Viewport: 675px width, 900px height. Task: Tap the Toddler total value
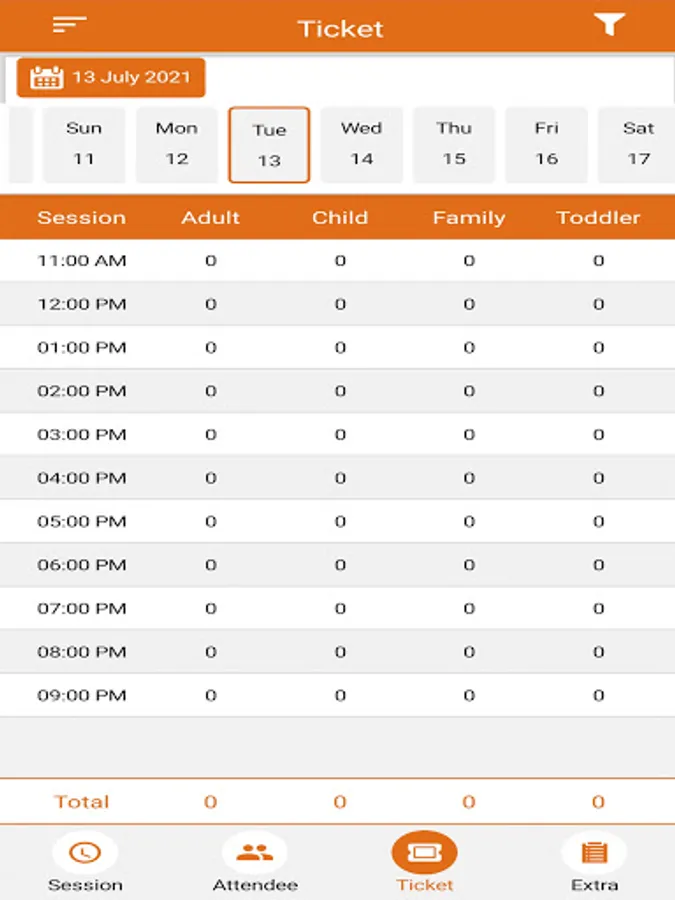[x=598, y=801]
